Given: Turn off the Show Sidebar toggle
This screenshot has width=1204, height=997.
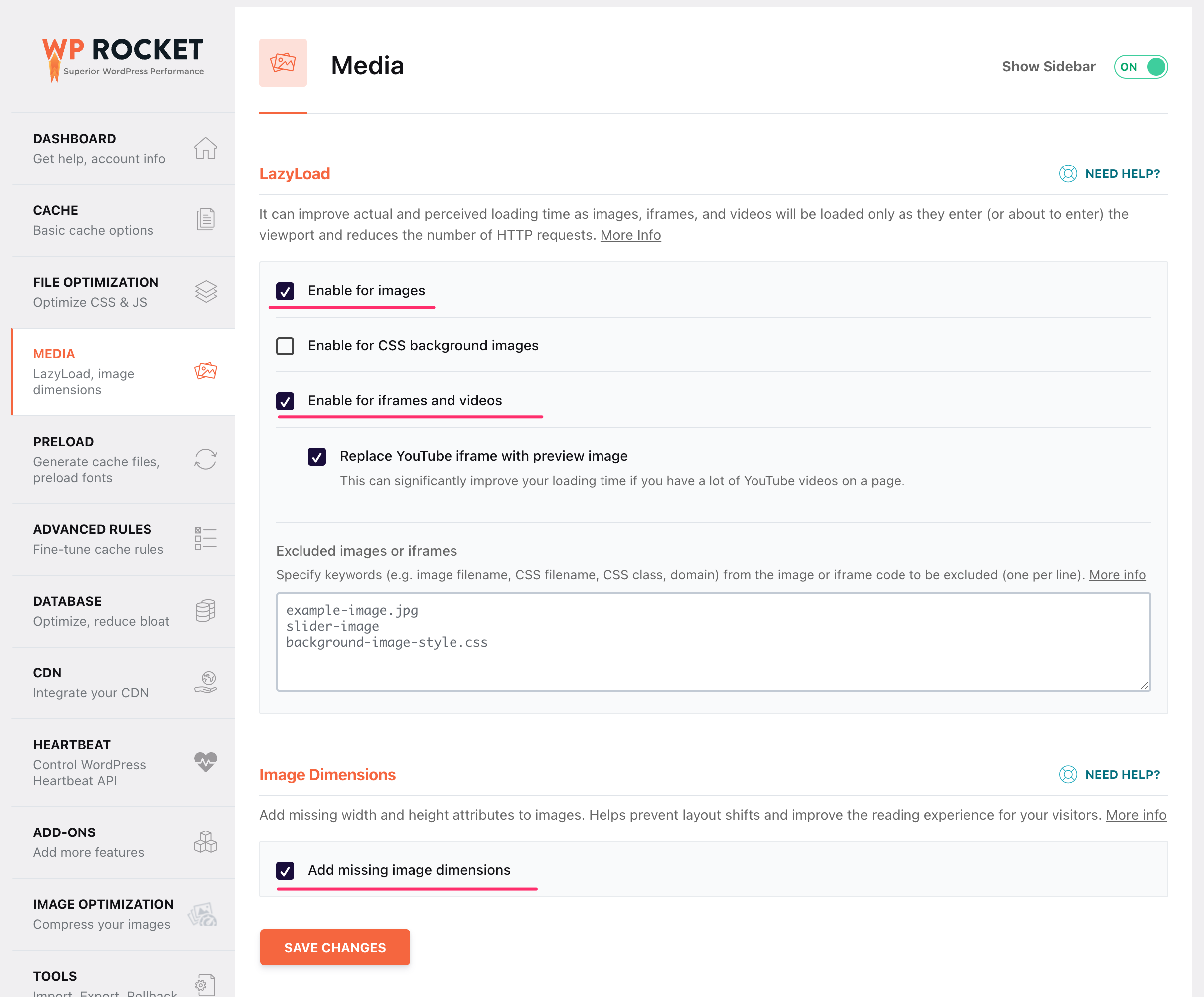Looking at the screenshot, I should (x=1140, y=67).
